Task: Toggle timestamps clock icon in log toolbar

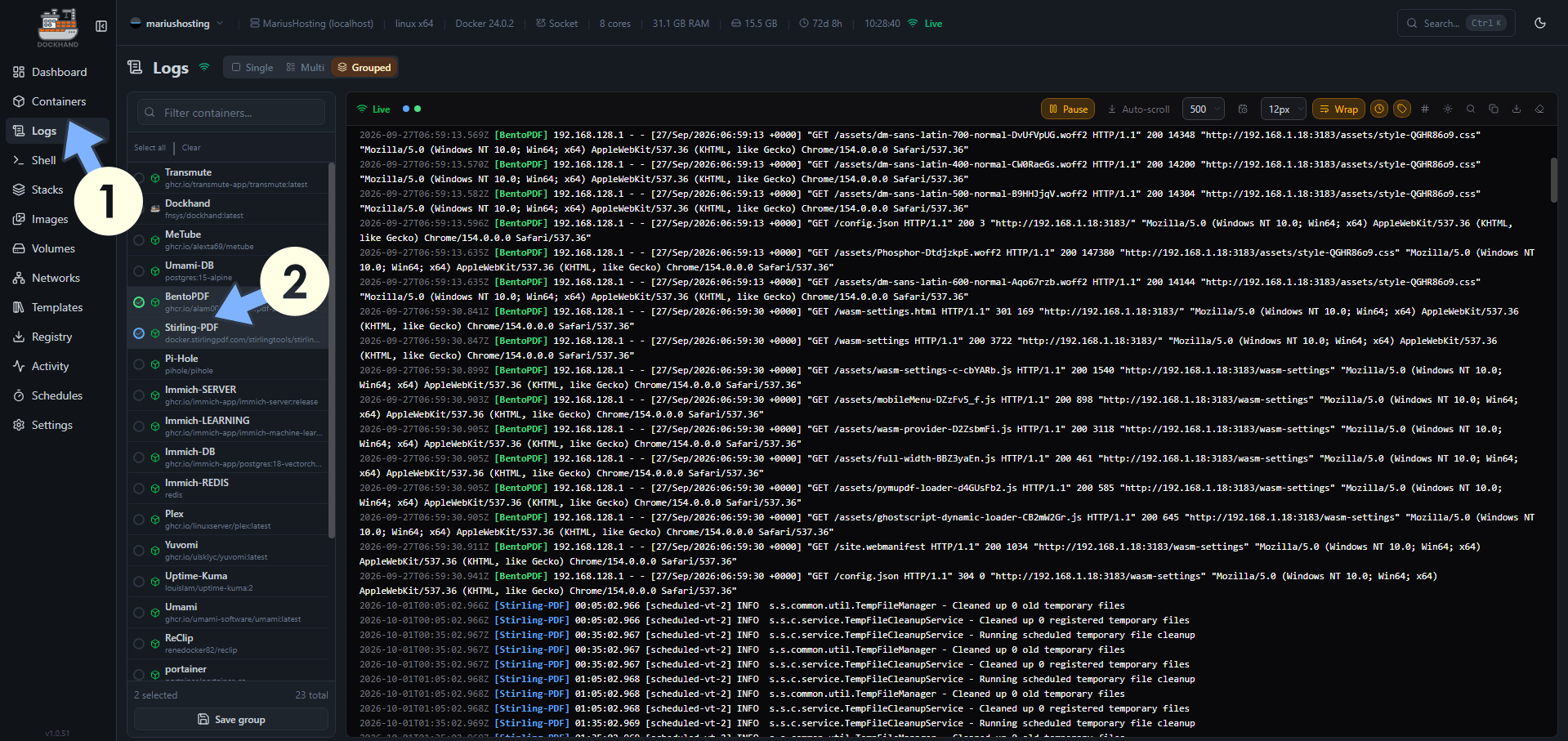Action: [x=1379, y=109]
